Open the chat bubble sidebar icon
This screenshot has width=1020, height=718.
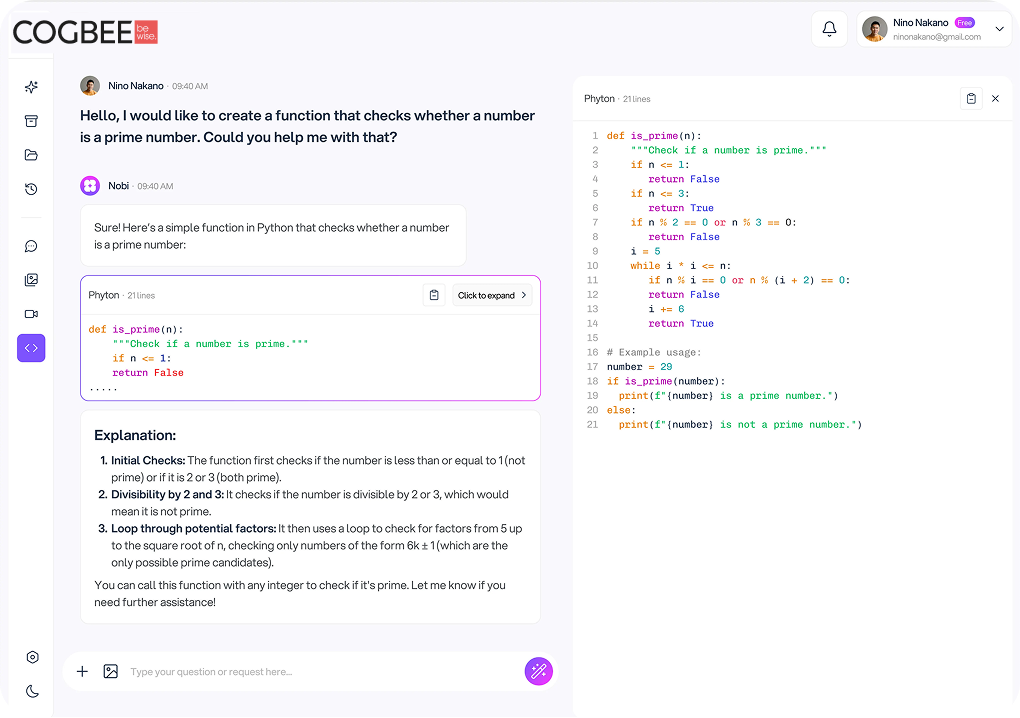31,246
